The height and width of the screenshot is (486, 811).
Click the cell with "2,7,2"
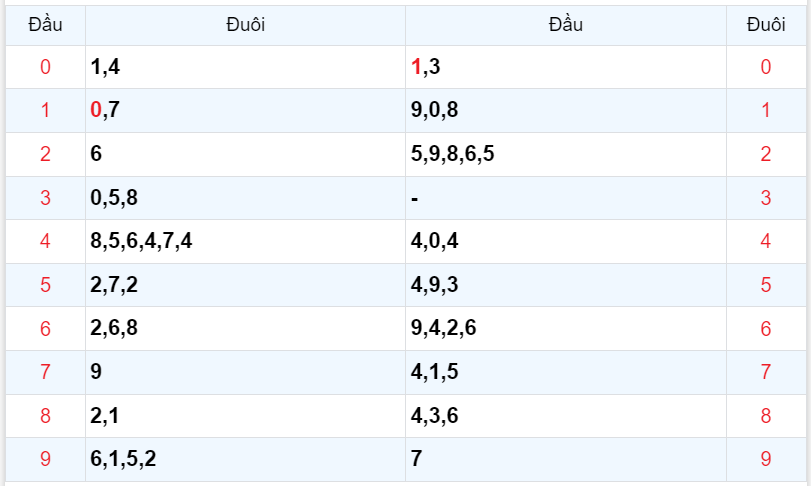(x=114, y=285)
